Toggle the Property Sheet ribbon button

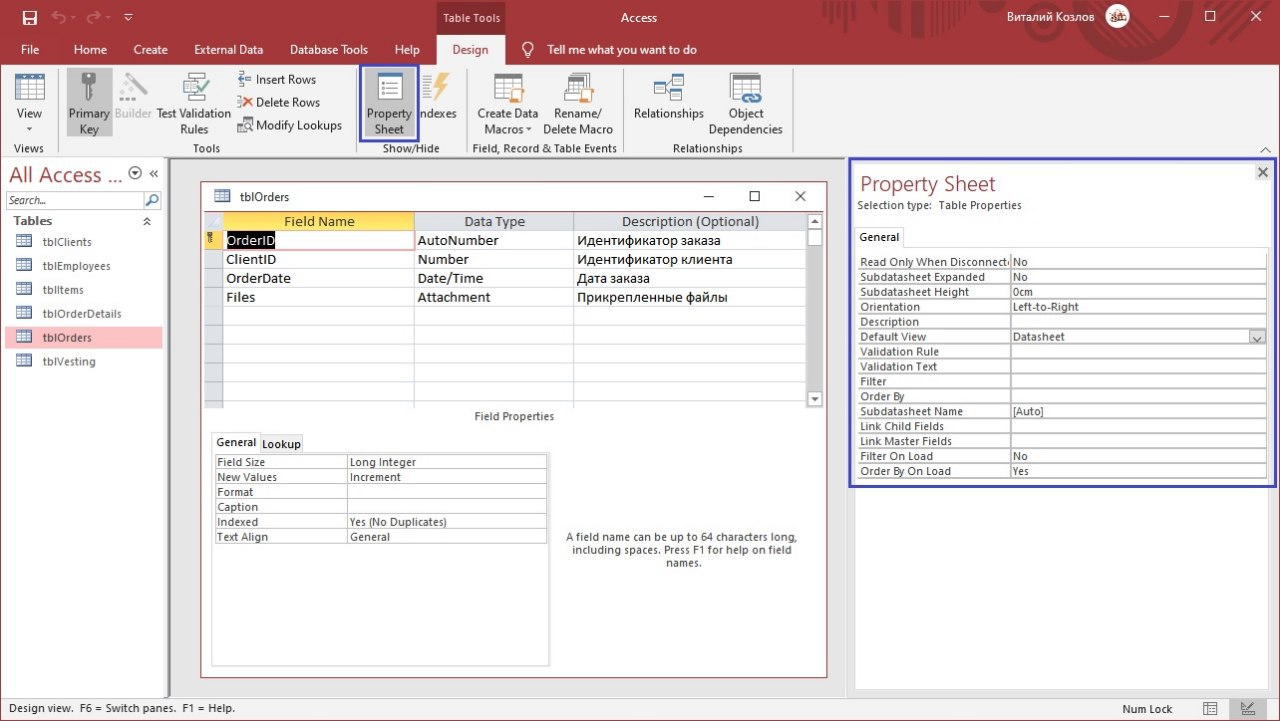[389, 104]
